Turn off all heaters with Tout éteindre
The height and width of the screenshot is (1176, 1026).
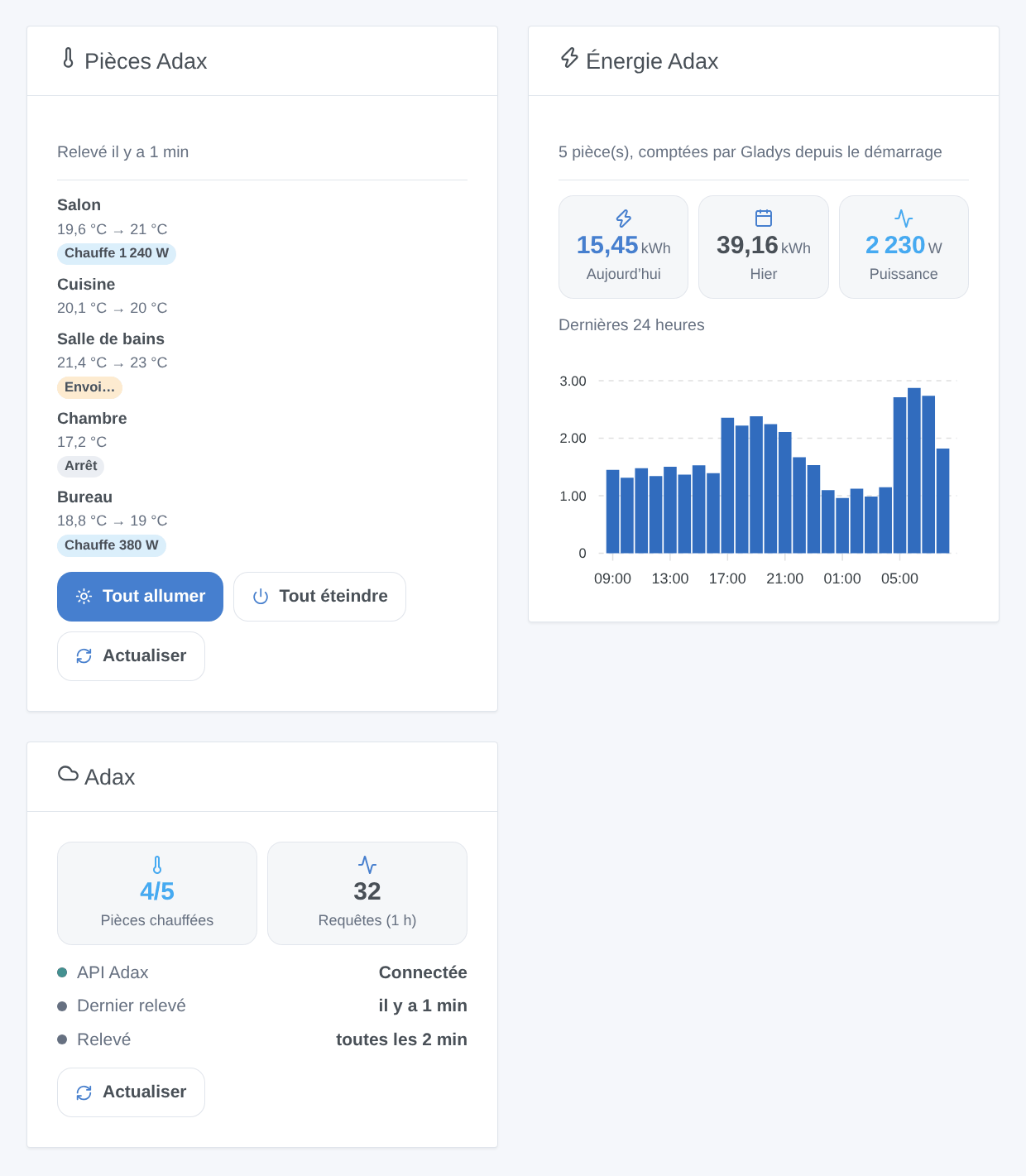coord(319,597)
